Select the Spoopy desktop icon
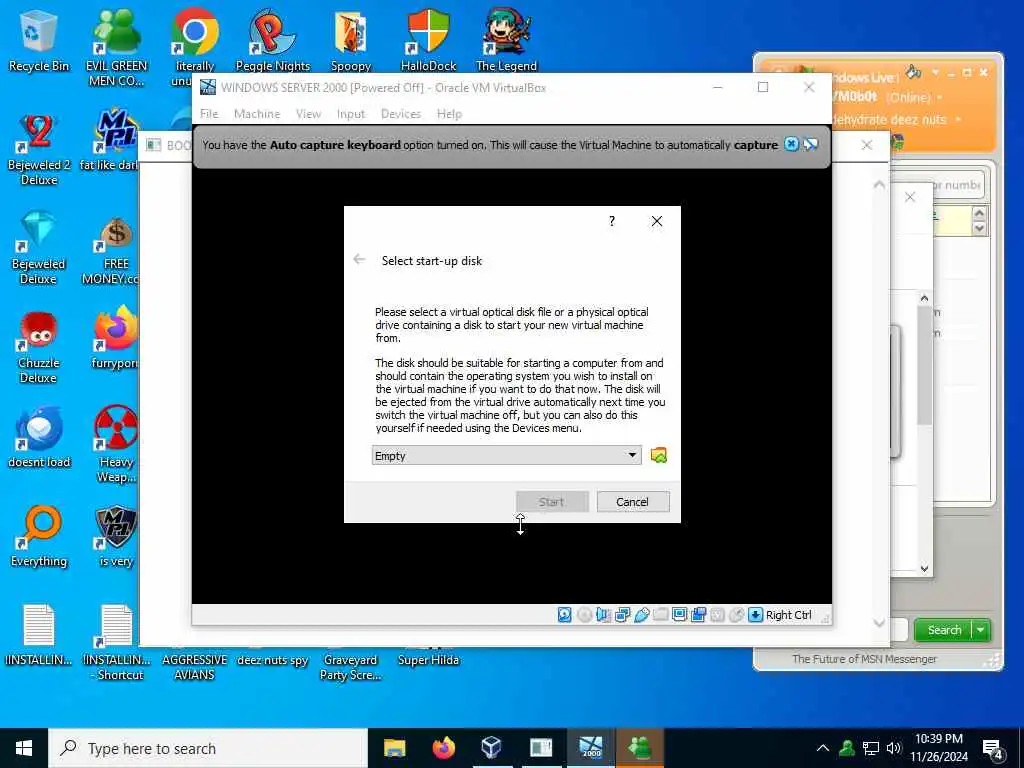The image size is (1024, 768). [x=351, y=39]
